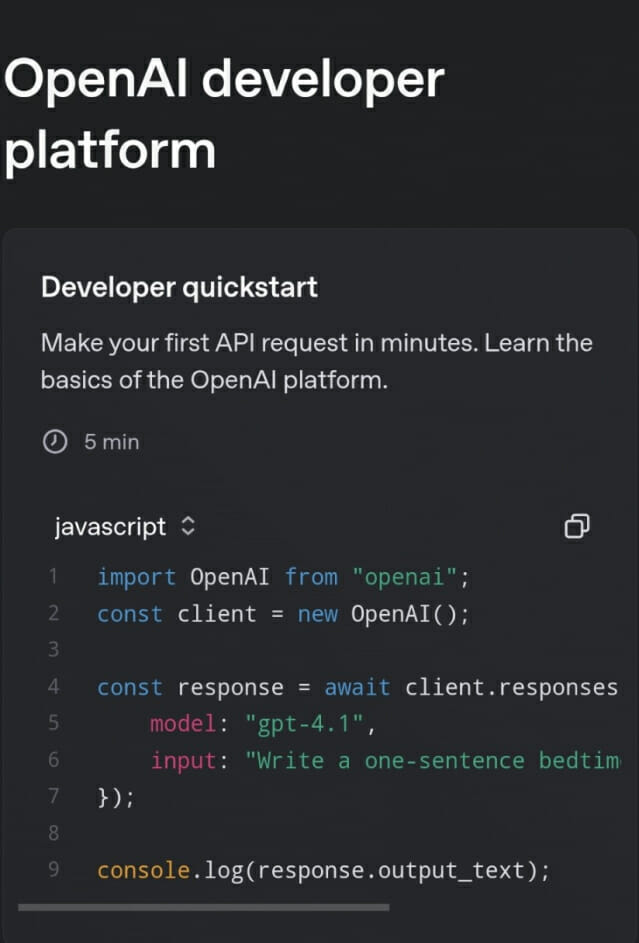Viewport: 639px width, 943px height.
Task: Click line number 3 in the gutter
Action: click(54, 650)
